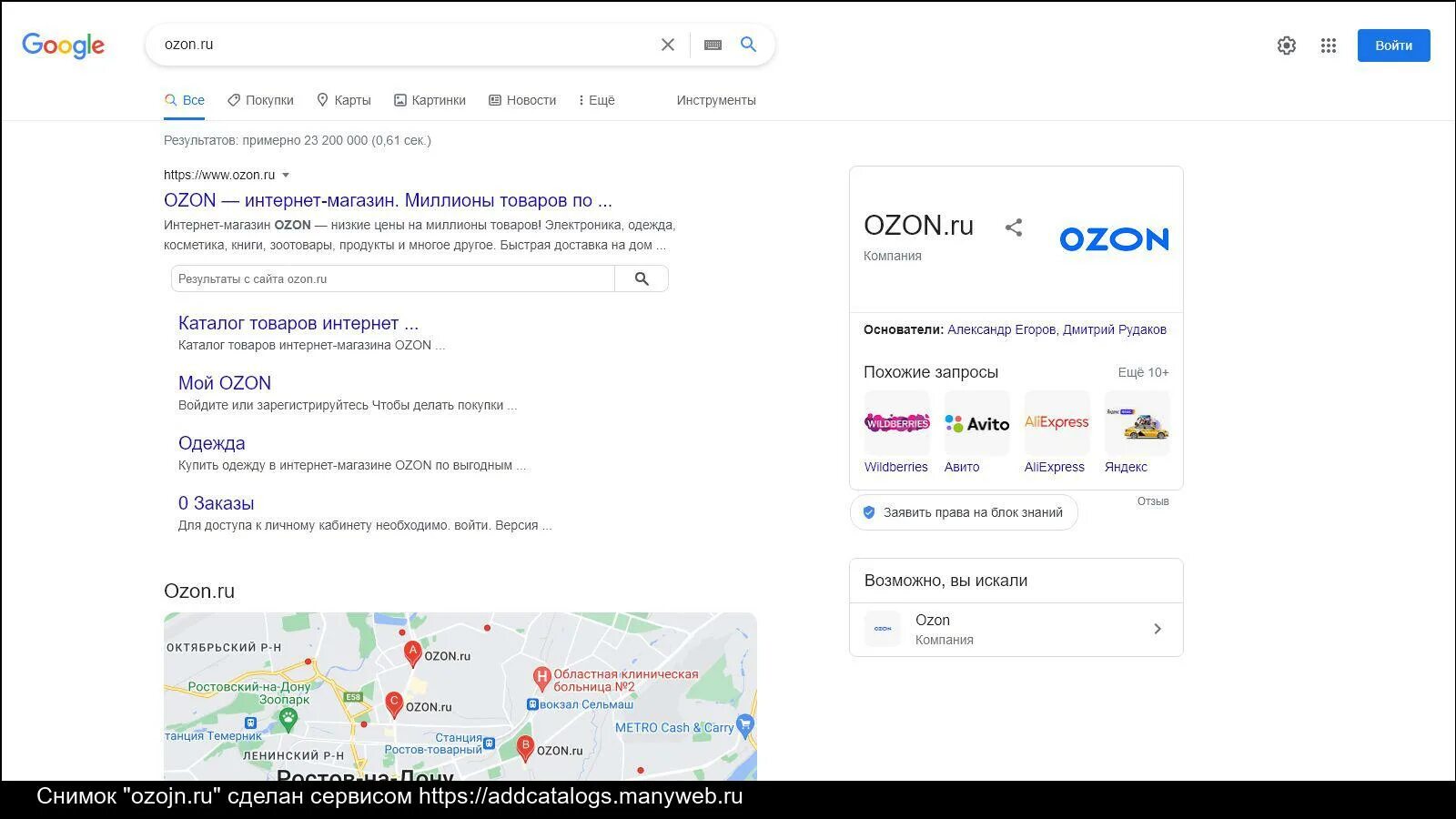
Task: Open founder link Александр Егоров
Action: point(1001,329)
